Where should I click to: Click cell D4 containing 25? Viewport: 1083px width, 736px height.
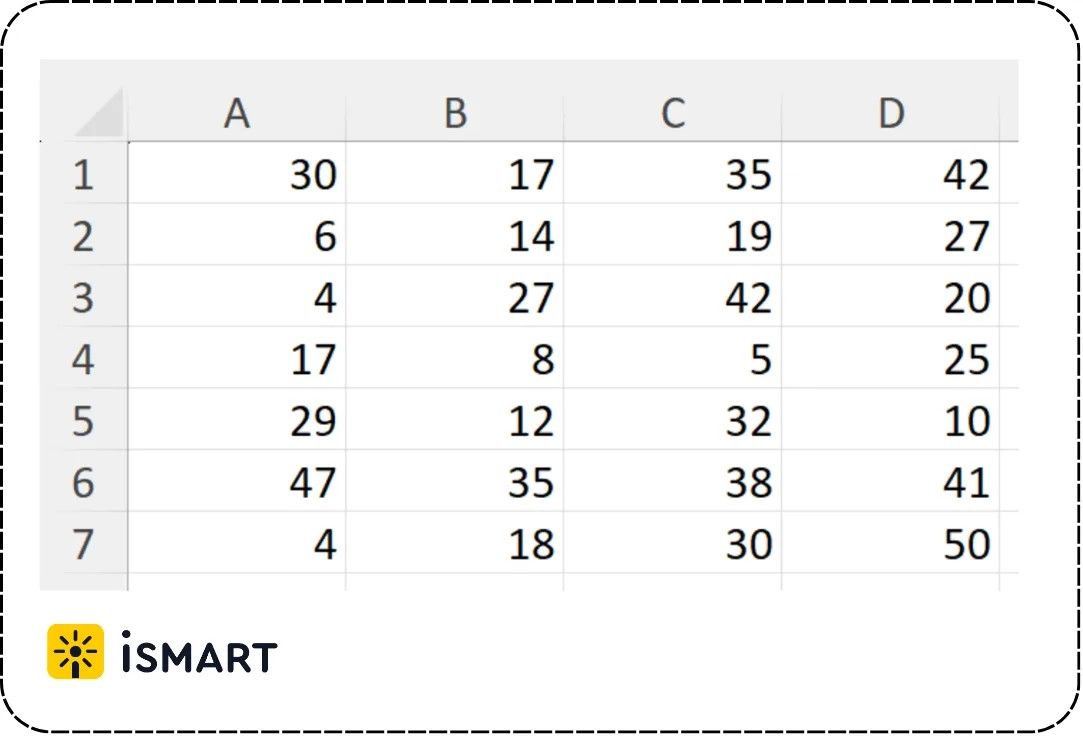tap(890, 358)
